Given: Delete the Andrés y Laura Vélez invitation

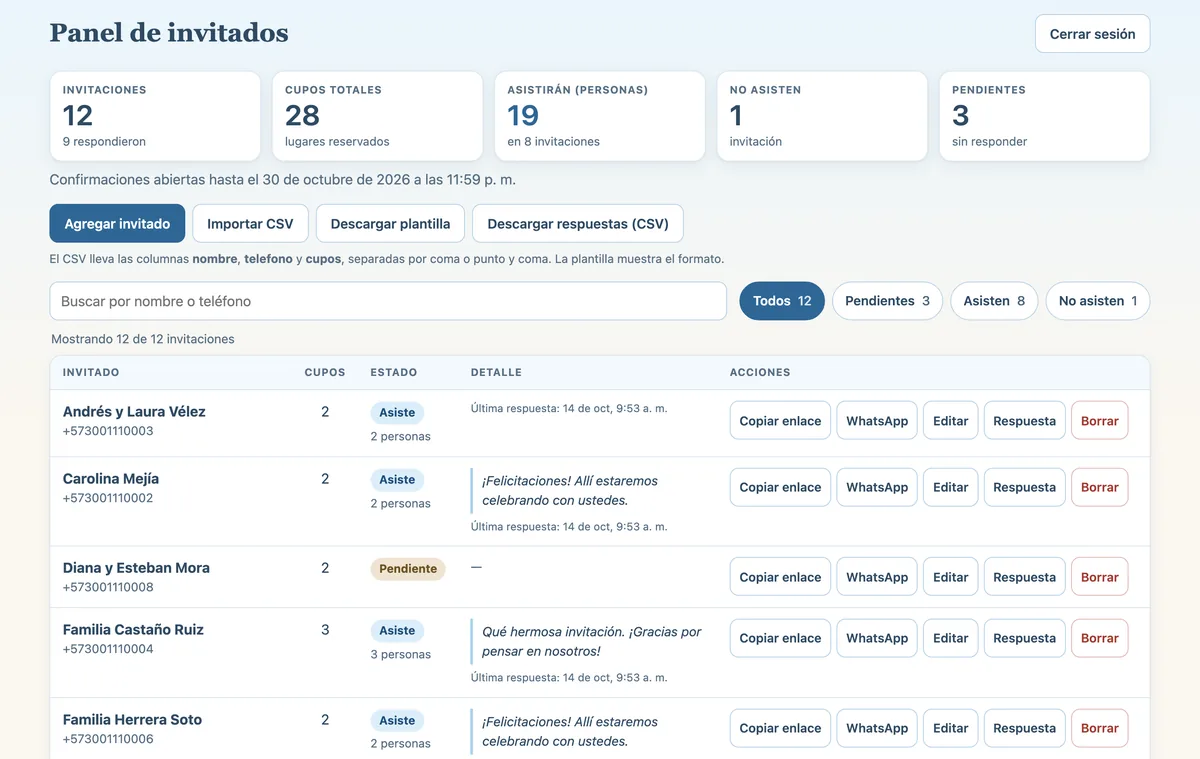Looking at the screenshot, I should point(1099,421).
